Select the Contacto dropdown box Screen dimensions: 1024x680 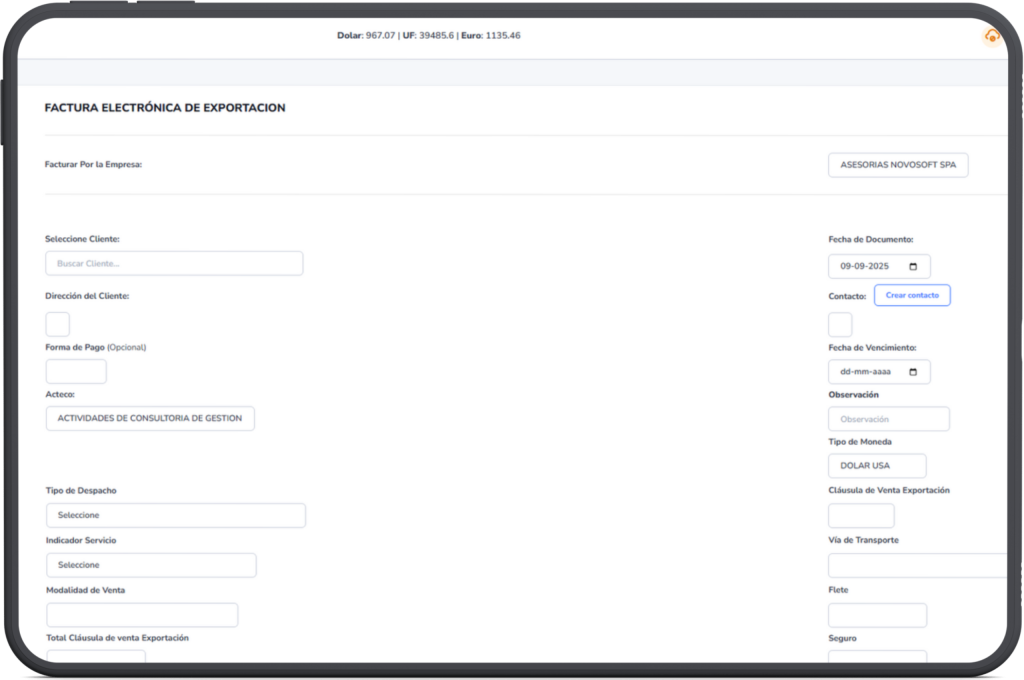(840, 324)
